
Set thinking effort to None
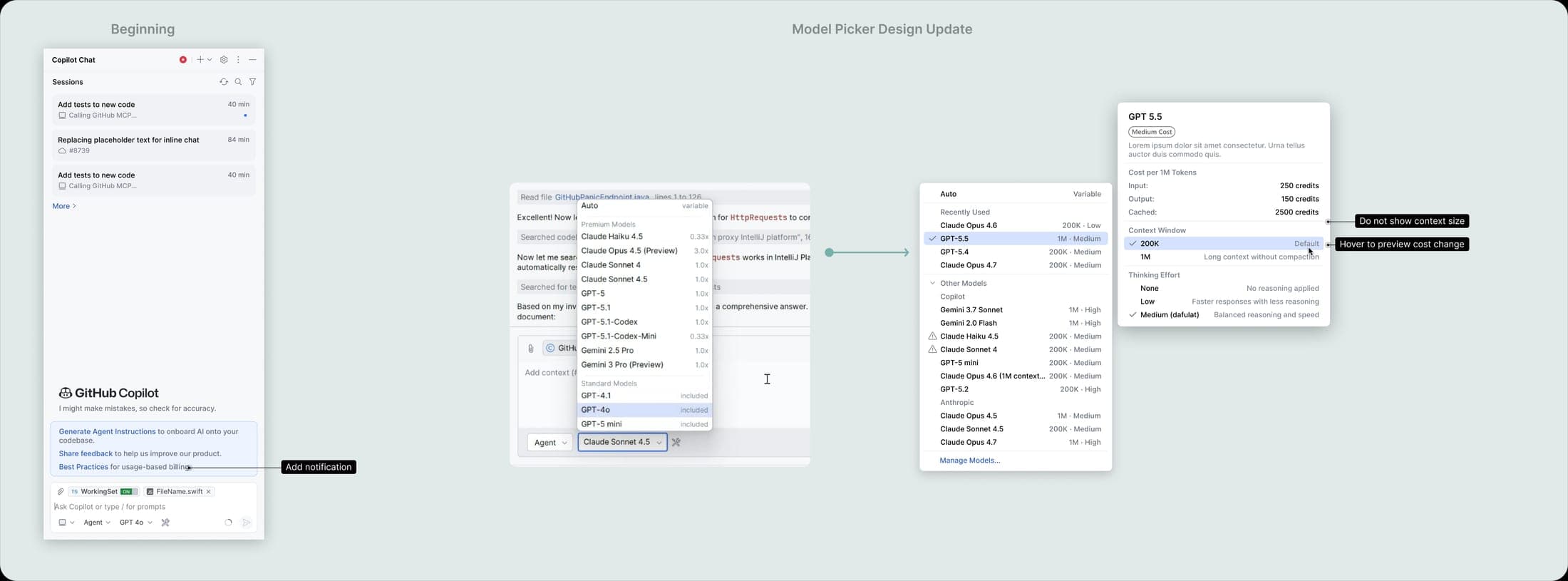coord(1223,288)
